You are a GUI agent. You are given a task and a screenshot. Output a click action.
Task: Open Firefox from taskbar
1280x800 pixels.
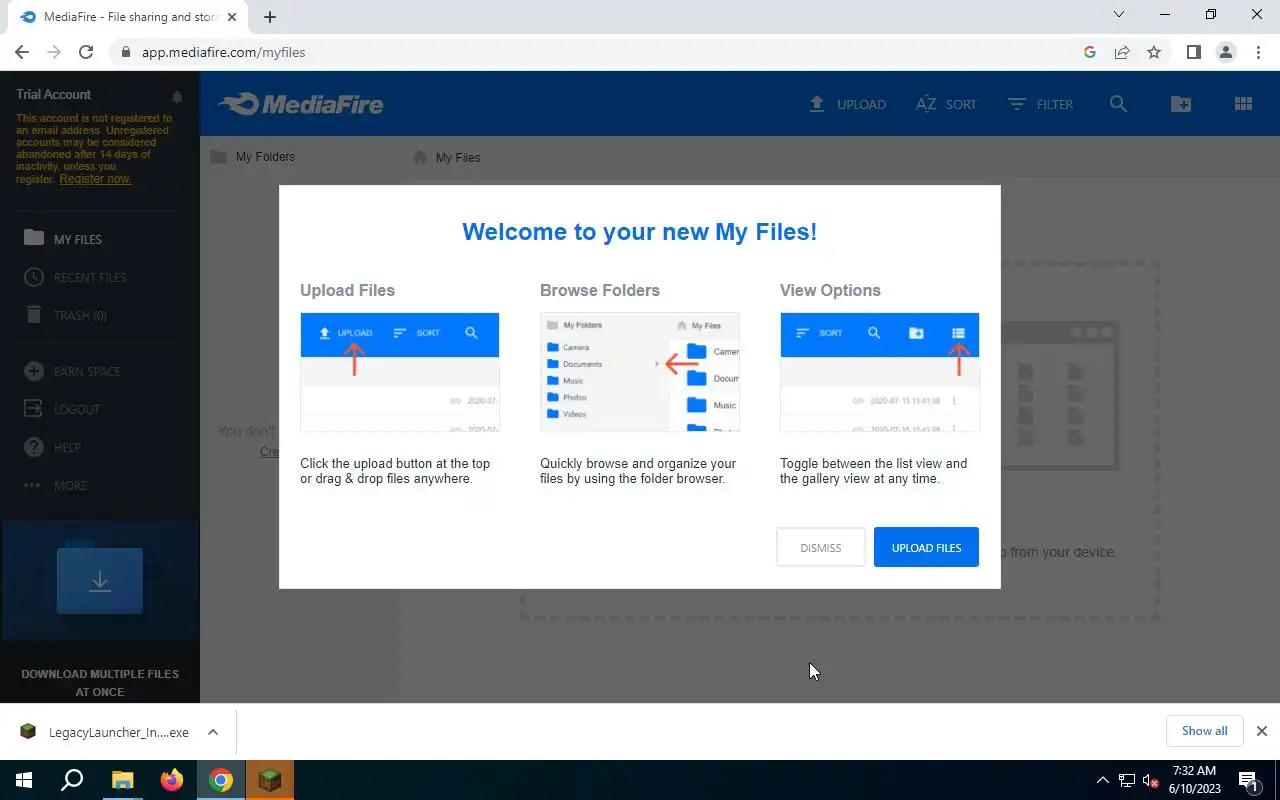coord(172,780)
